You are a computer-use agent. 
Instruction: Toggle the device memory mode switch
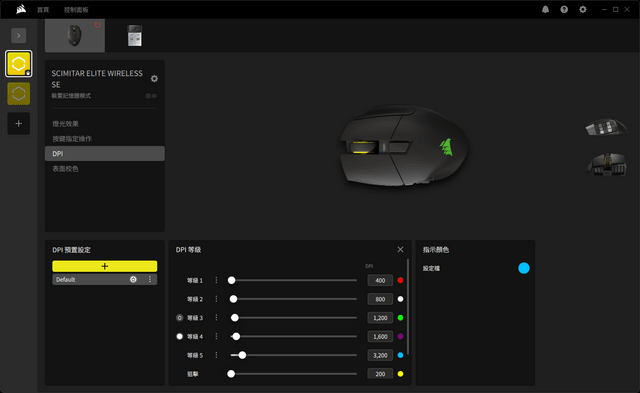[151, 96]
